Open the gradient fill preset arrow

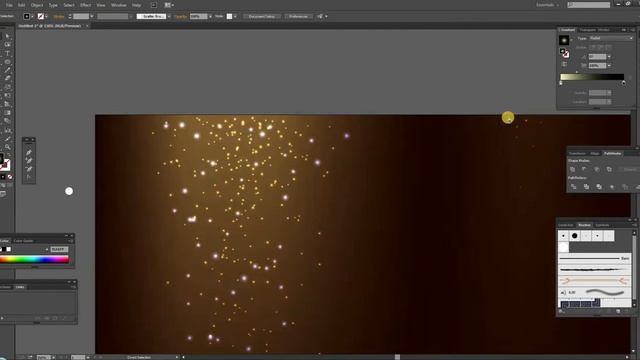tap(571, 40)
